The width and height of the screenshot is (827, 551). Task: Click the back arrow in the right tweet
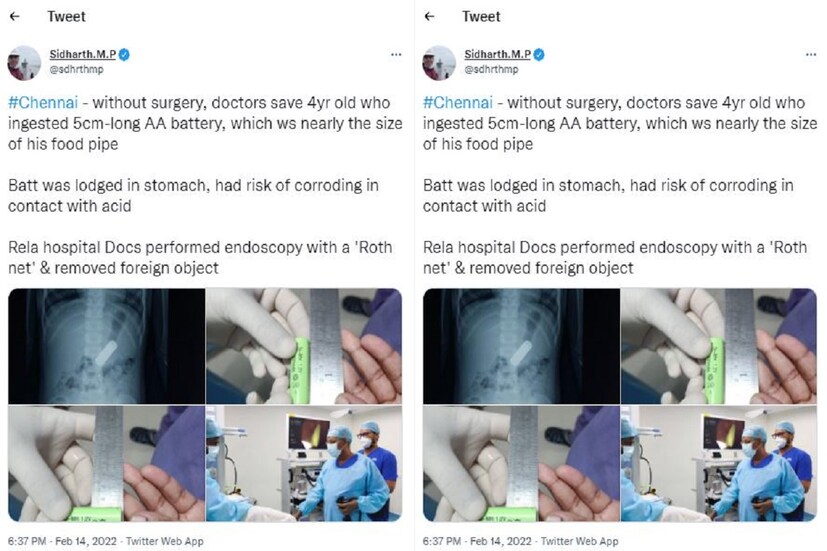(x=429, y=16)
